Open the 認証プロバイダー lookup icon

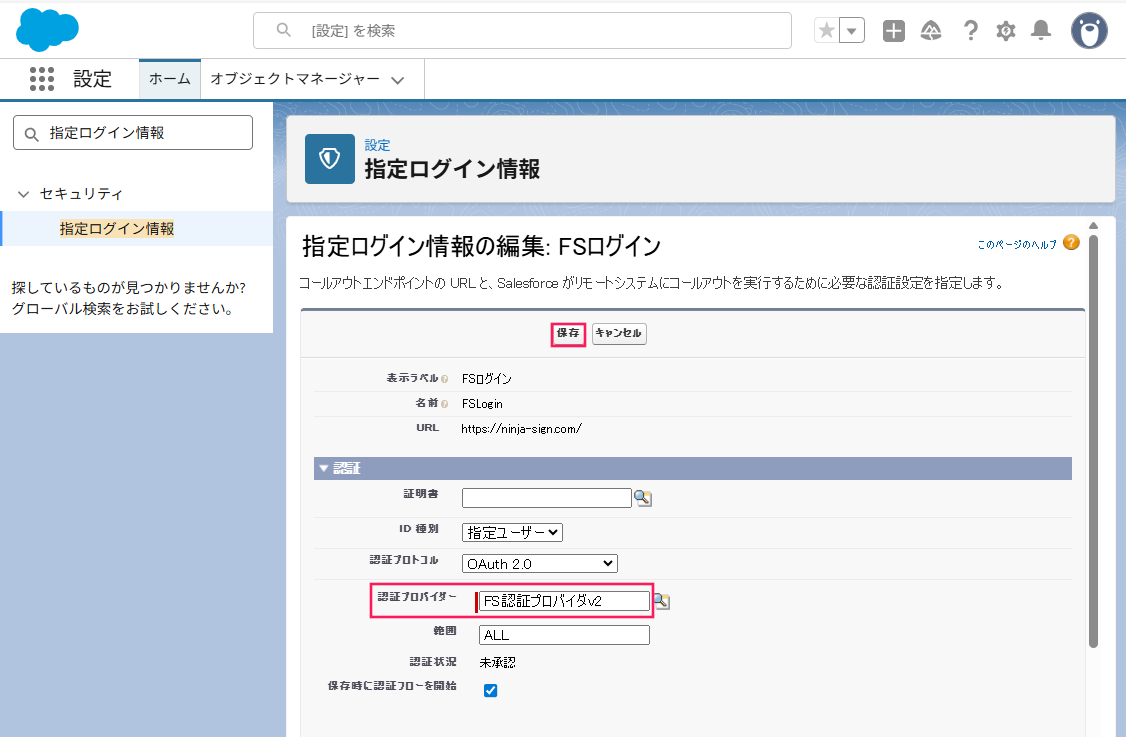(661, 601)
